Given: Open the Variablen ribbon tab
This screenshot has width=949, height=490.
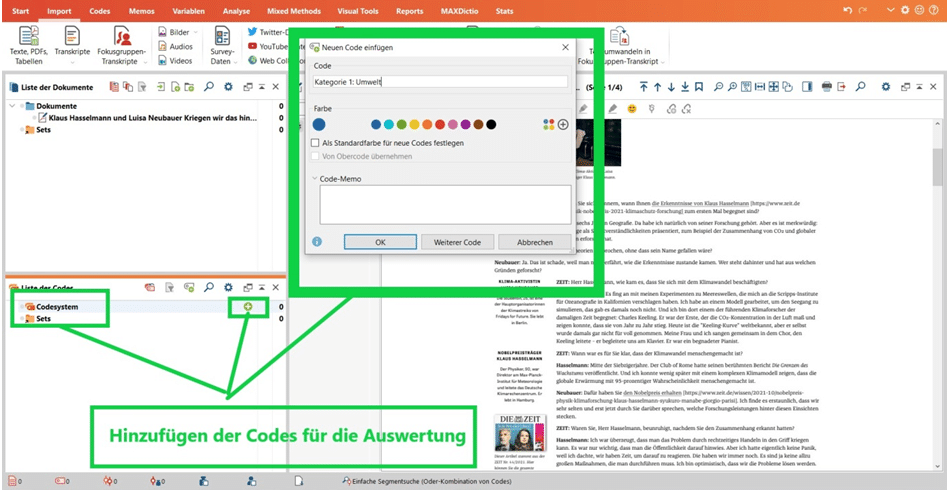Looking at the screenshot, I should [188, 11].
